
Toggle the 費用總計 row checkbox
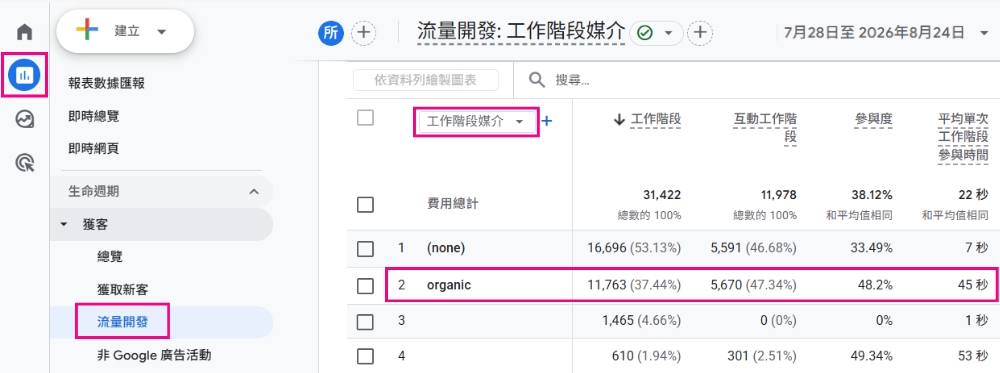pyautogui.click(x=365, y=205)
